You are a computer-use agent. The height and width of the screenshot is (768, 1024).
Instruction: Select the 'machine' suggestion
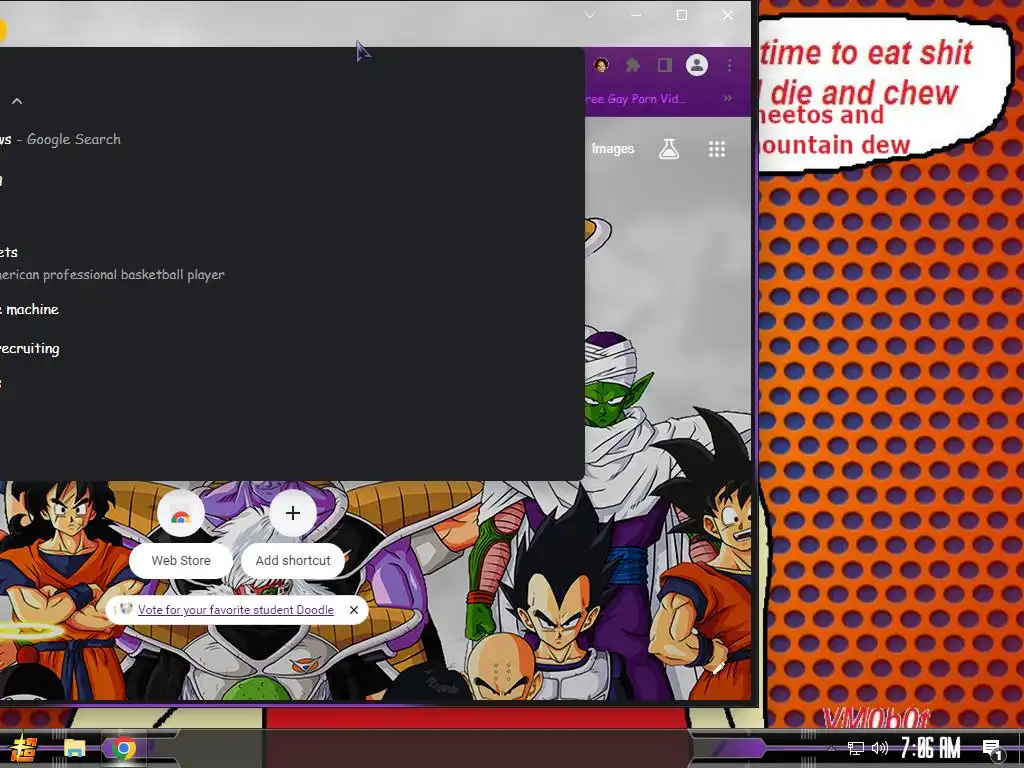tap(292, 310)
